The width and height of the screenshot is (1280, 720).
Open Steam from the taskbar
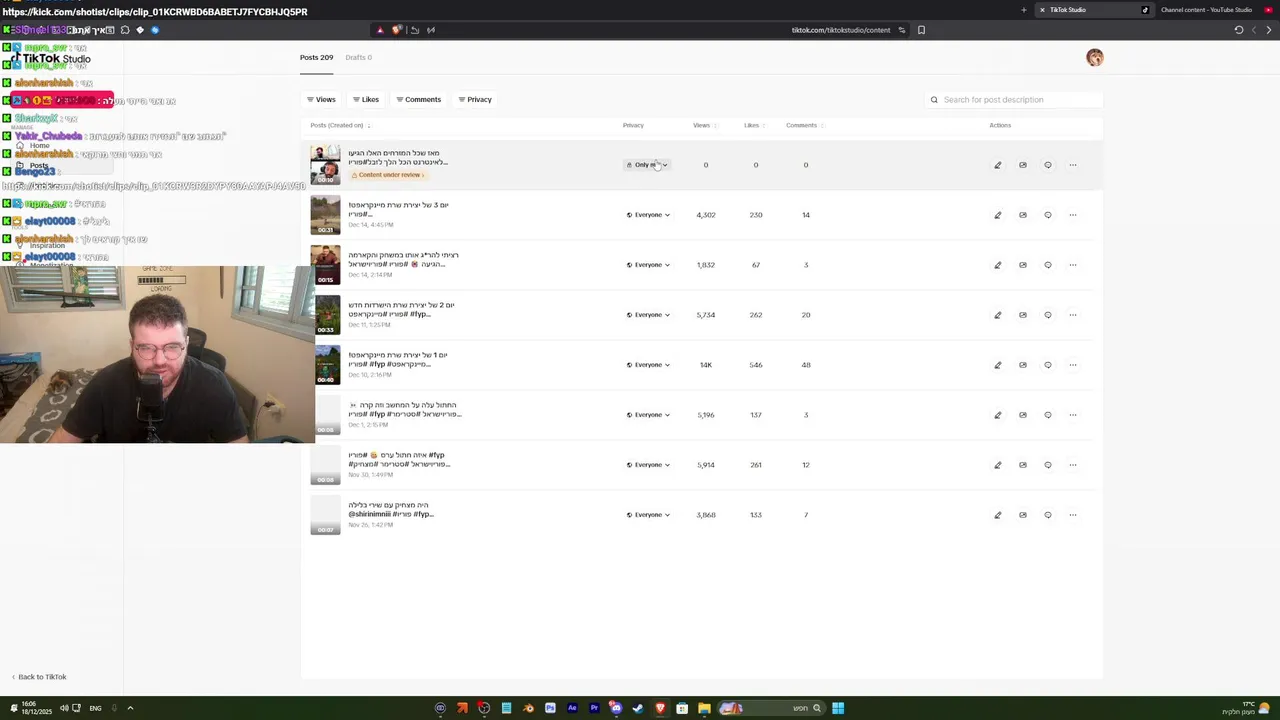coord(638,708)
